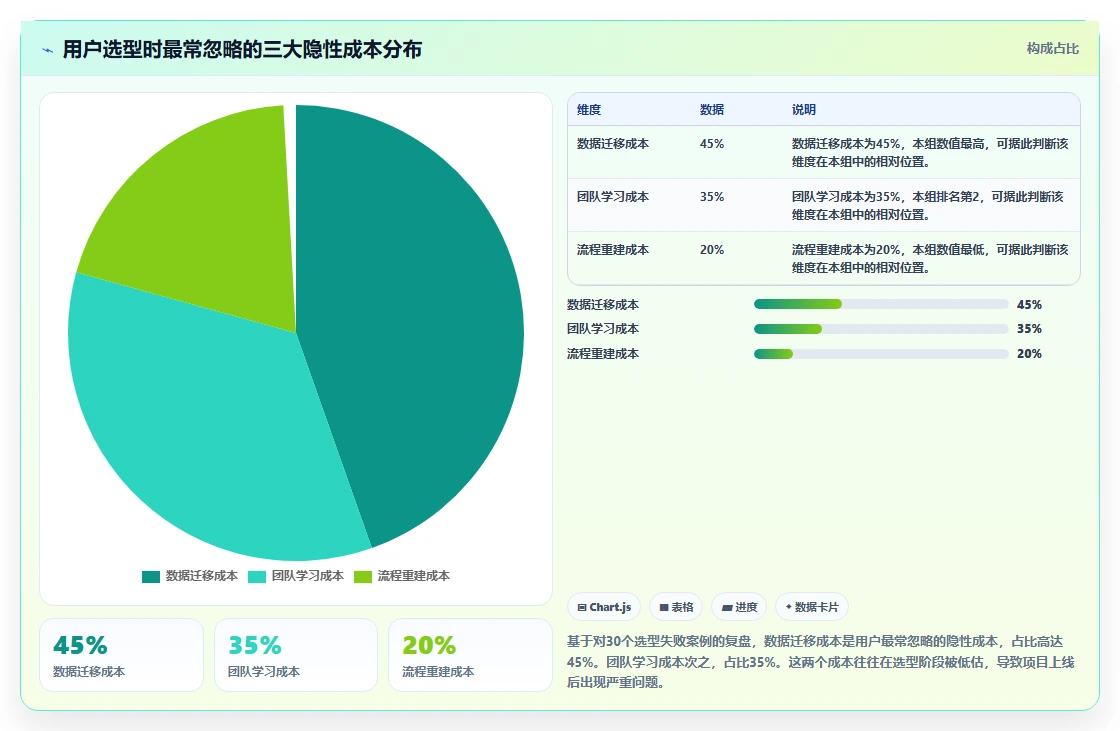
Task: Click the description for 流程重建成本为20%
Action: 930,259
